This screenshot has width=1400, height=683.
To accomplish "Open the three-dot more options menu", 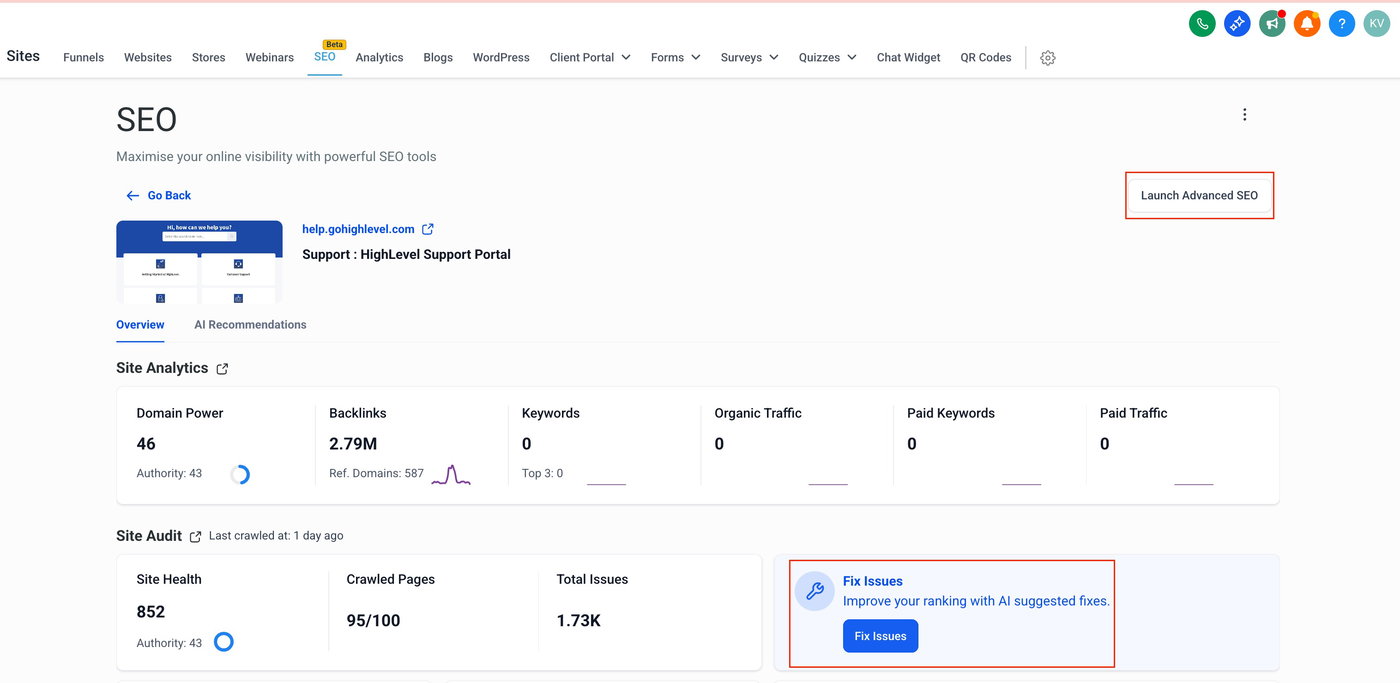I will [1244, 115].
